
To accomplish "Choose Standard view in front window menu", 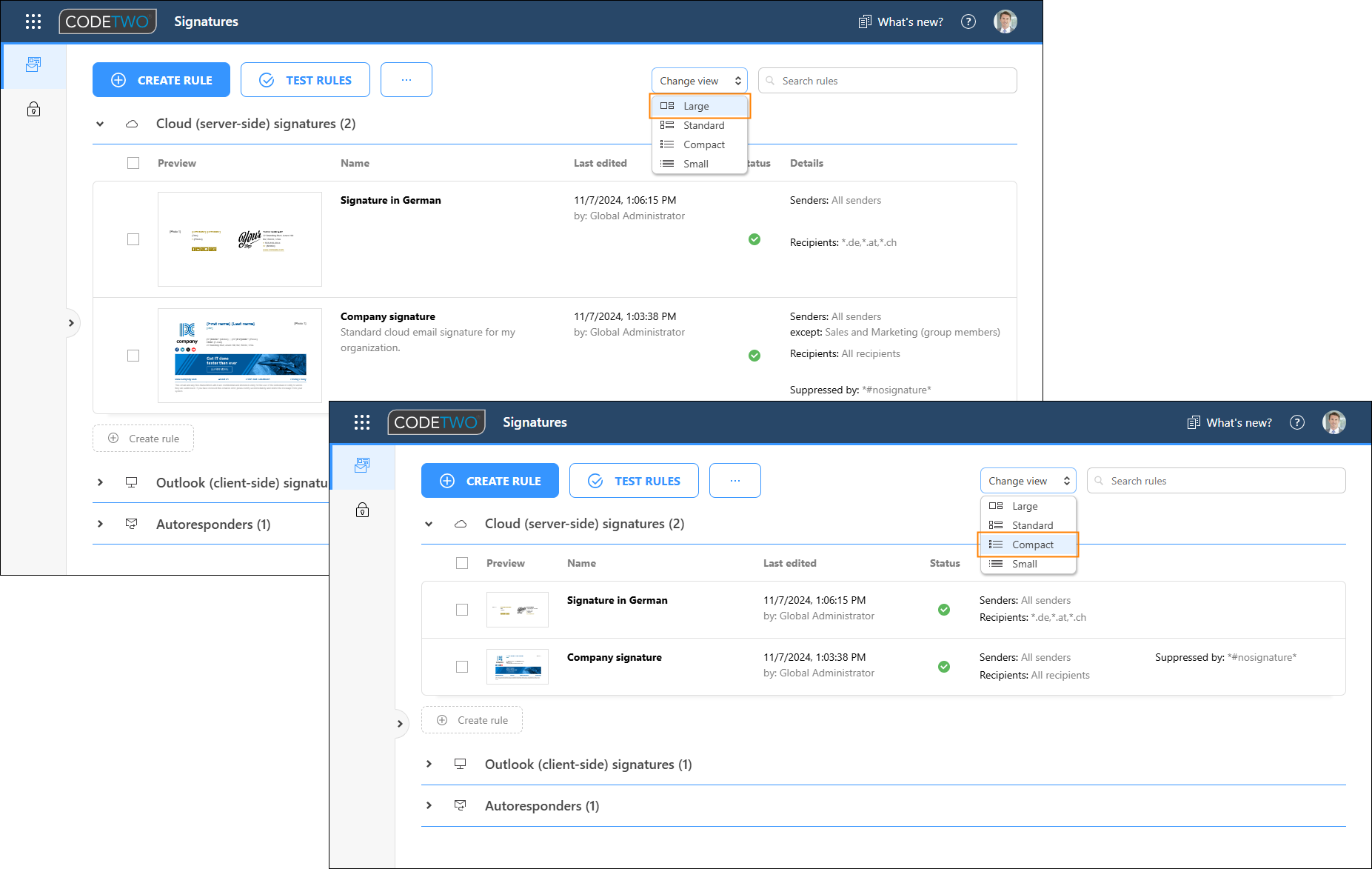I will [1028, 525].
